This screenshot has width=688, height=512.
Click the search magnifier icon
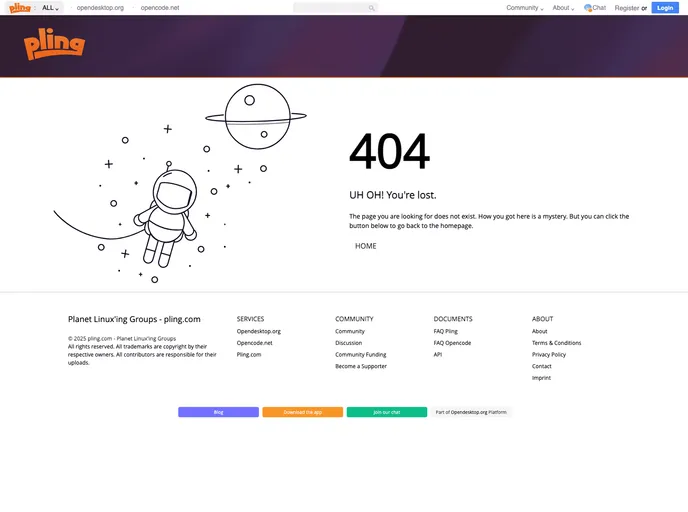point(372,8)
